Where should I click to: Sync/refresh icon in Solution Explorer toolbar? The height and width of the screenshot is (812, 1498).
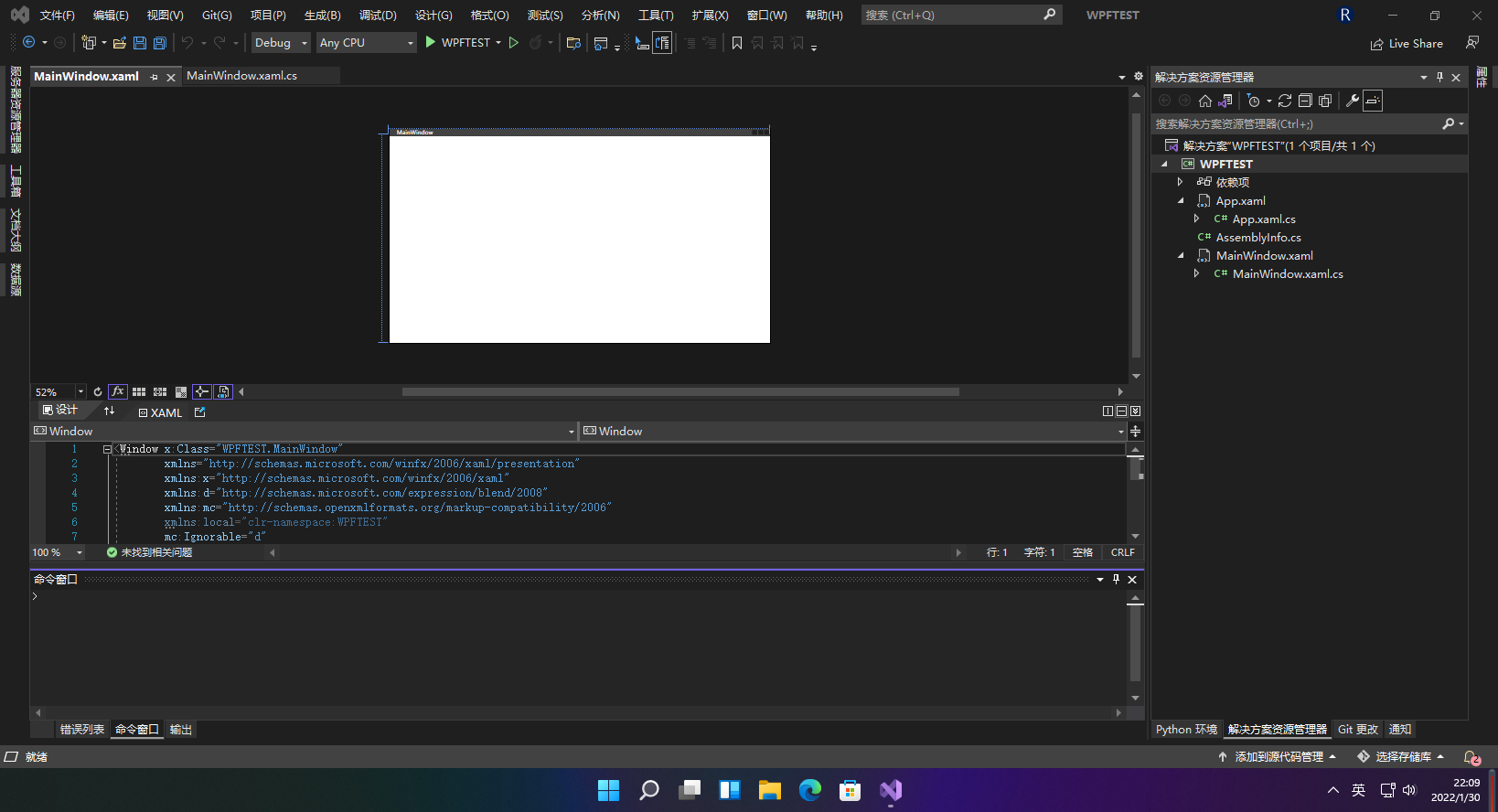pyautogui.click(x=1285, y=101)
